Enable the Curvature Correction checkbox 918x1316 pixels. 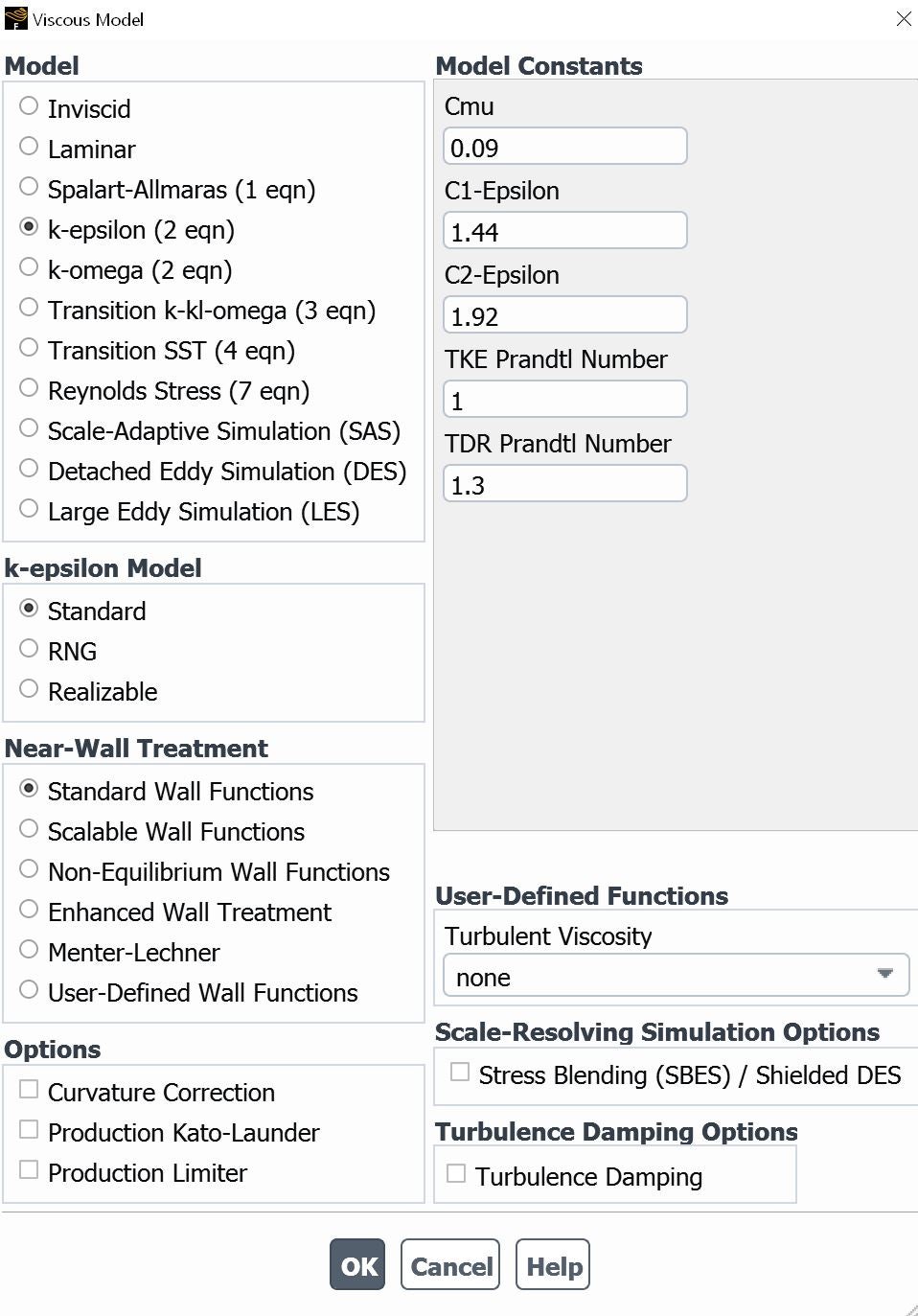click(x=29, y=1090)
